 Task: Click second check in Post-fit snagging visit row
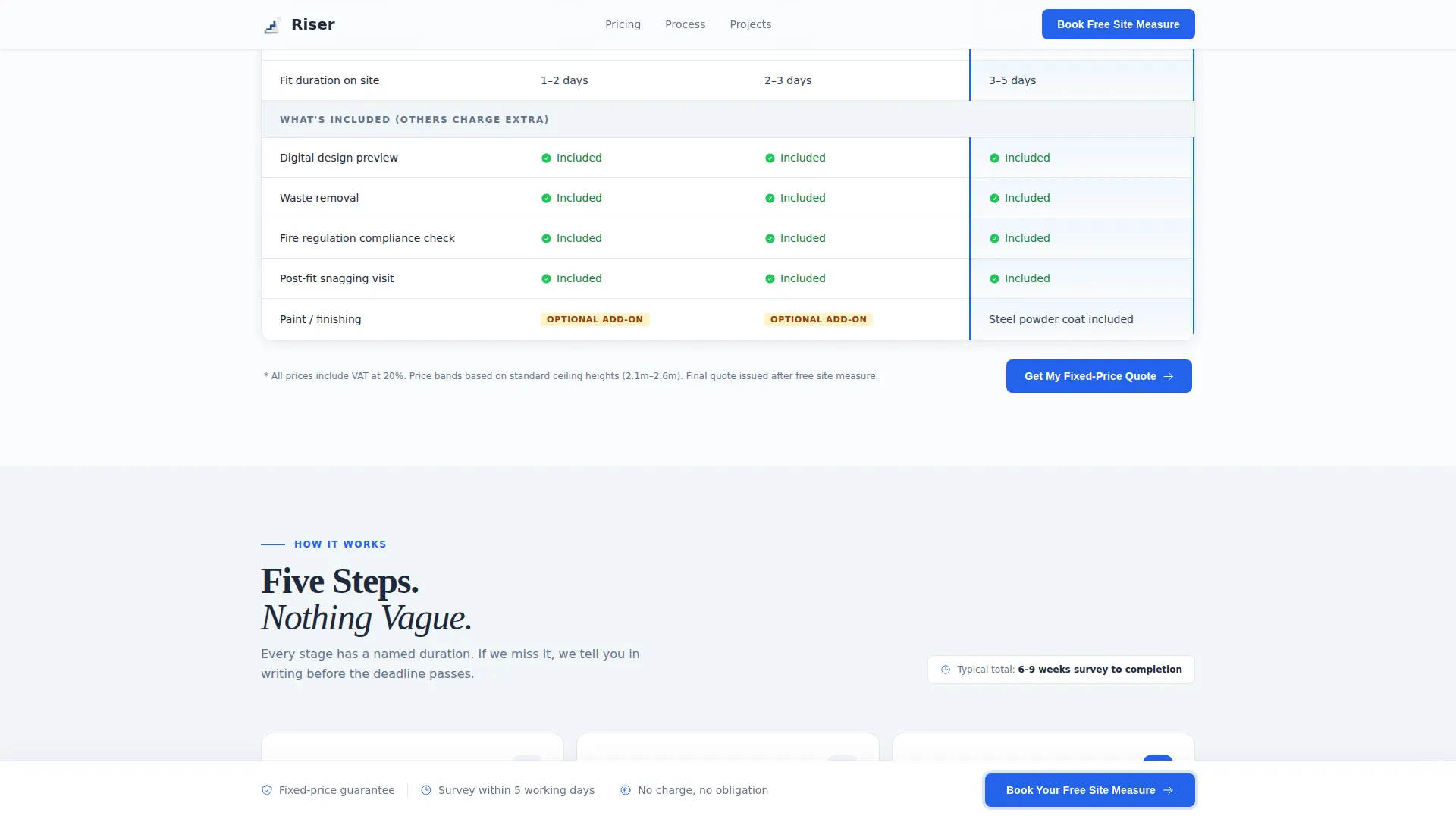[770, 279]
